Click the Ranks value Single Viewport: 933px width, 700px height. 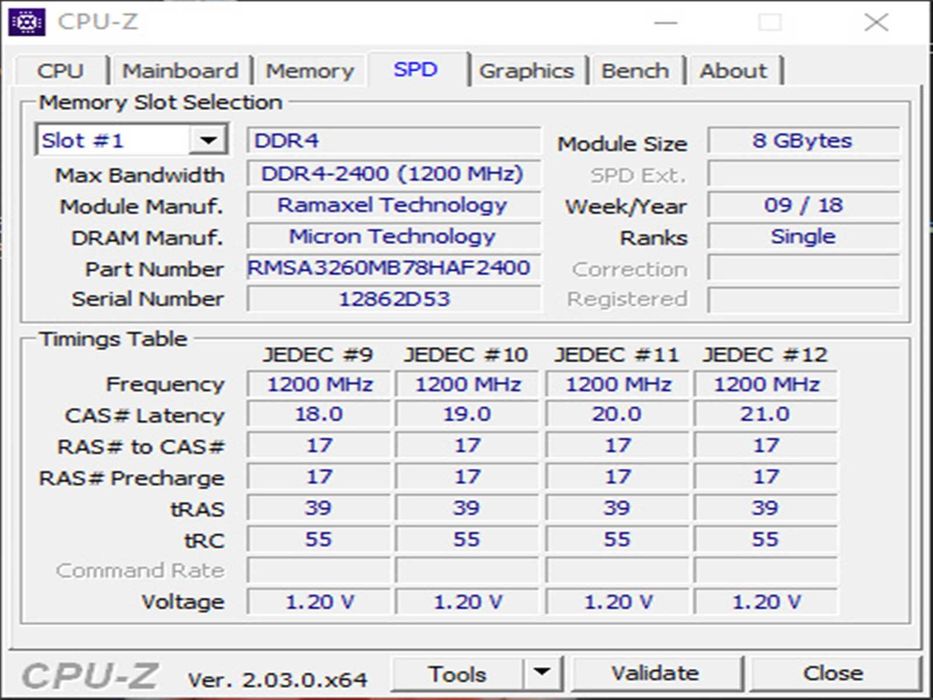point(803,236)
